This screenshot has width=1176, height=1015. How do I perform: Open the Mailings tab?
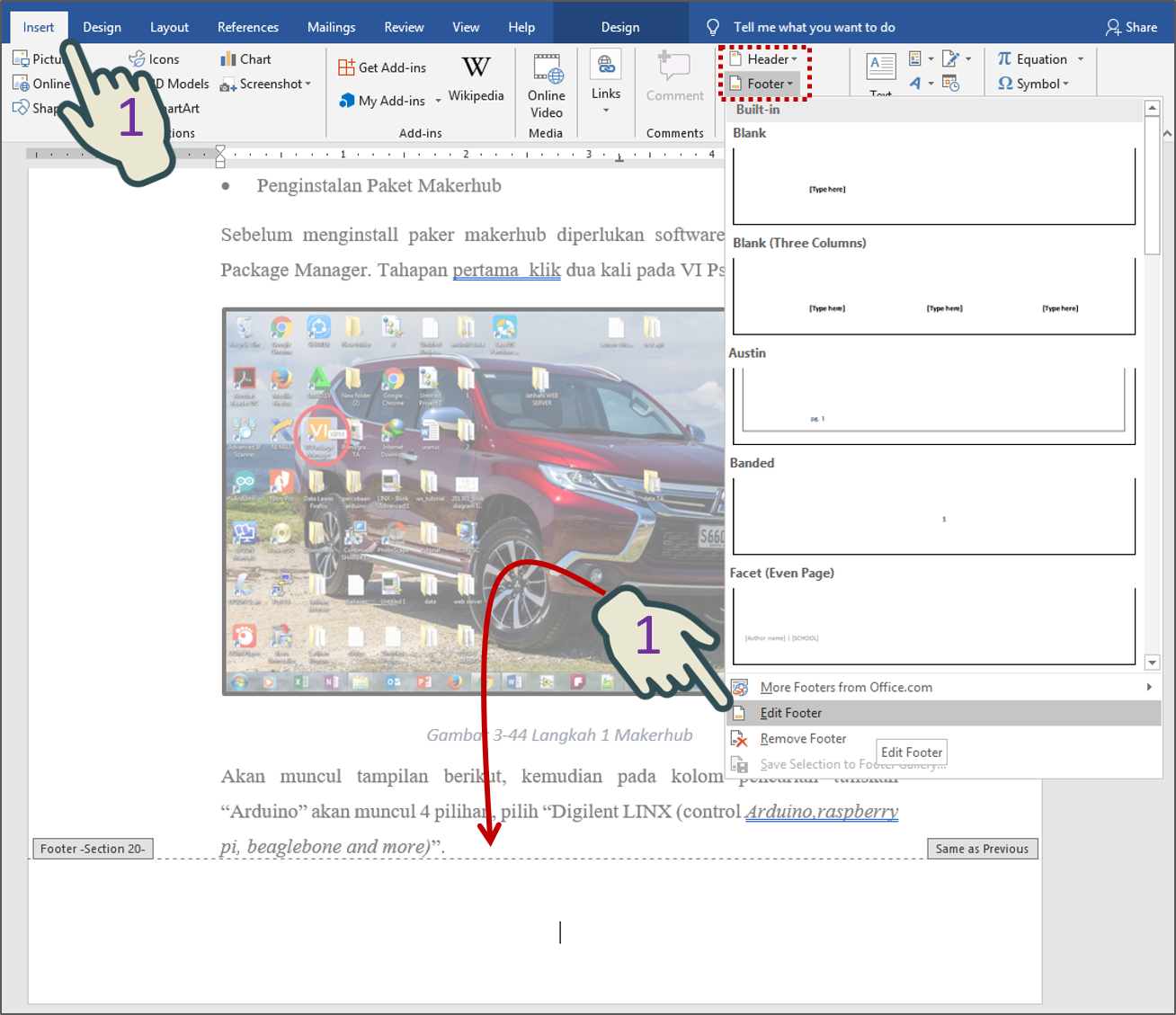pyautogui.click(x=331, y=26)
